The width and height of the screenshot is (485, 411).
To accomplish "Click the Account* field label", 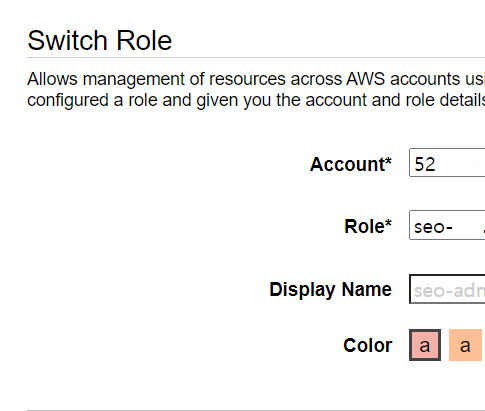I will point(351,164).
